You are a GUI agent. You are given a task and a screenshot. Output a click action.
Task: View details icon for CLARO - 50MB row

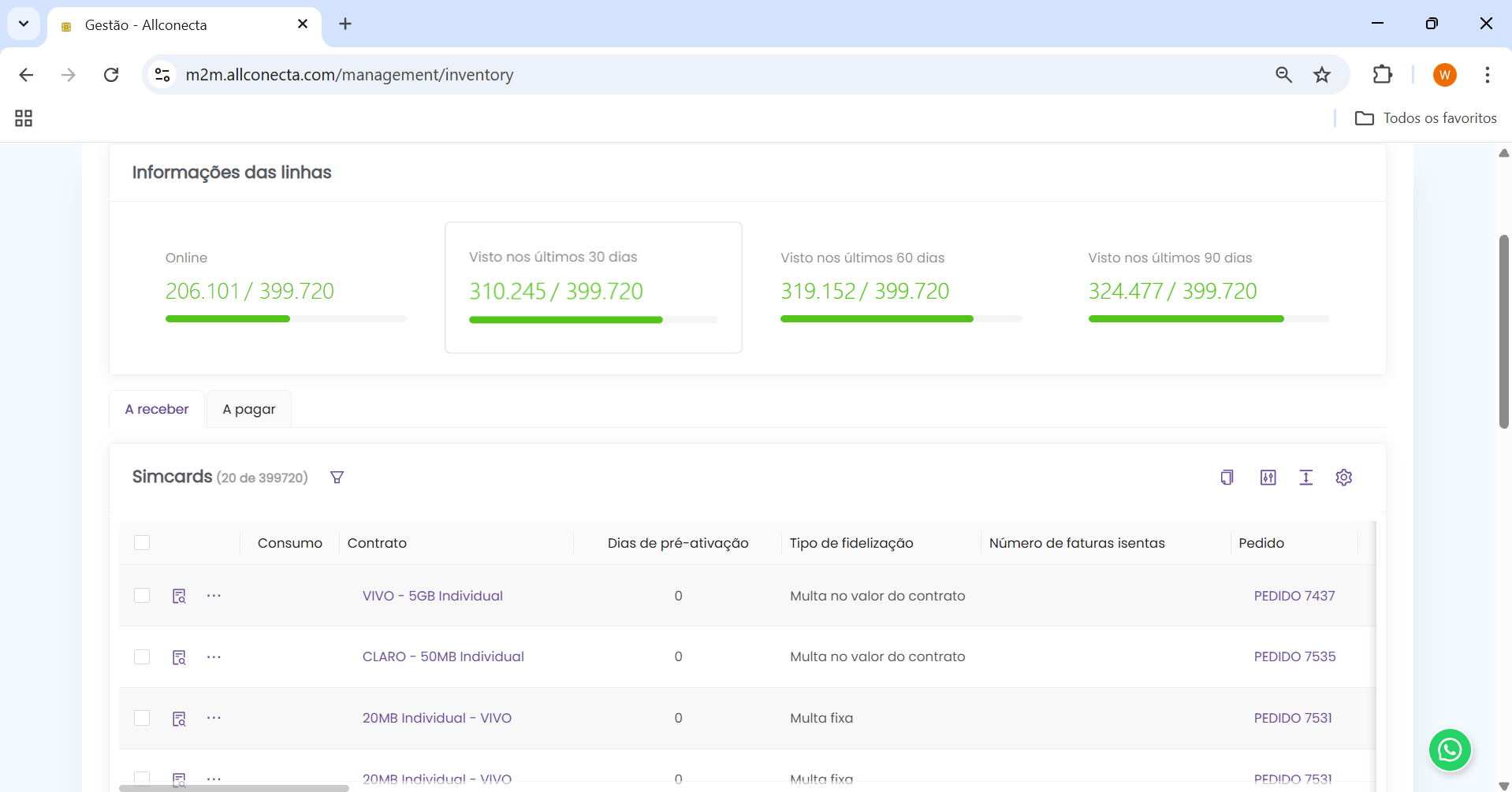179,657
